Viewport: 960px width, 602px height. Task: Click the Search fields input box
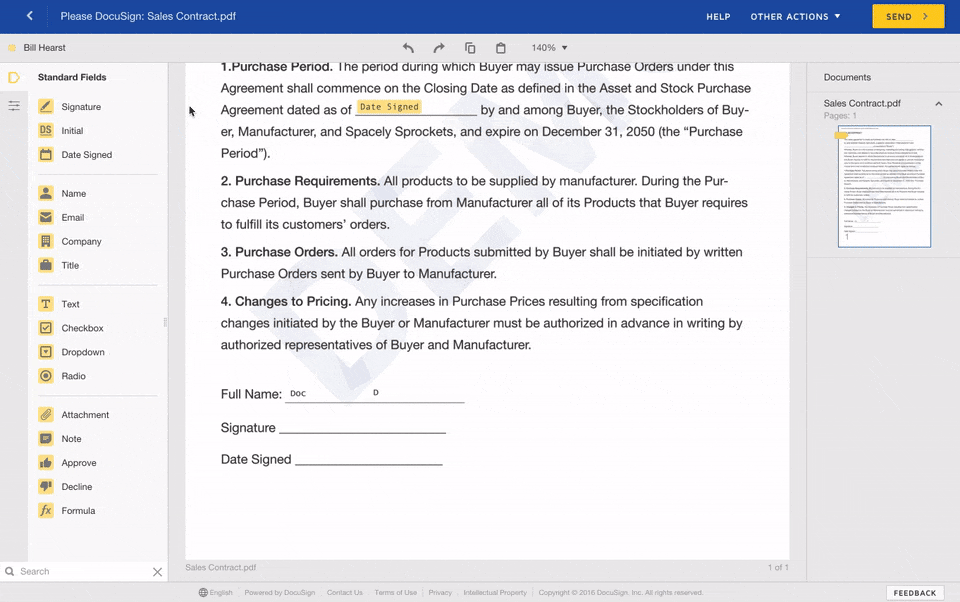(82, 572)
